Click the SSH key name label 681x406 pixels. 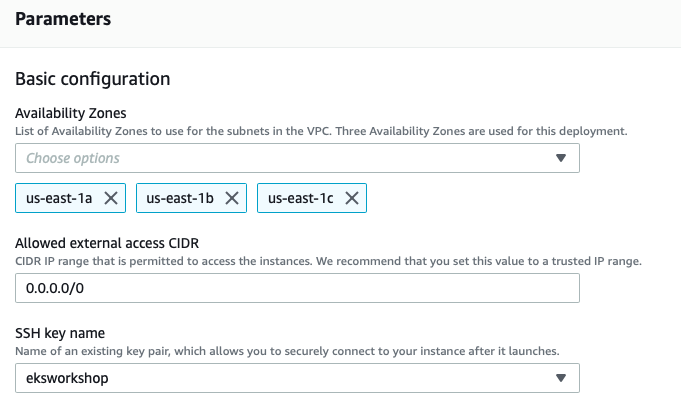click(x=61, y=332)
